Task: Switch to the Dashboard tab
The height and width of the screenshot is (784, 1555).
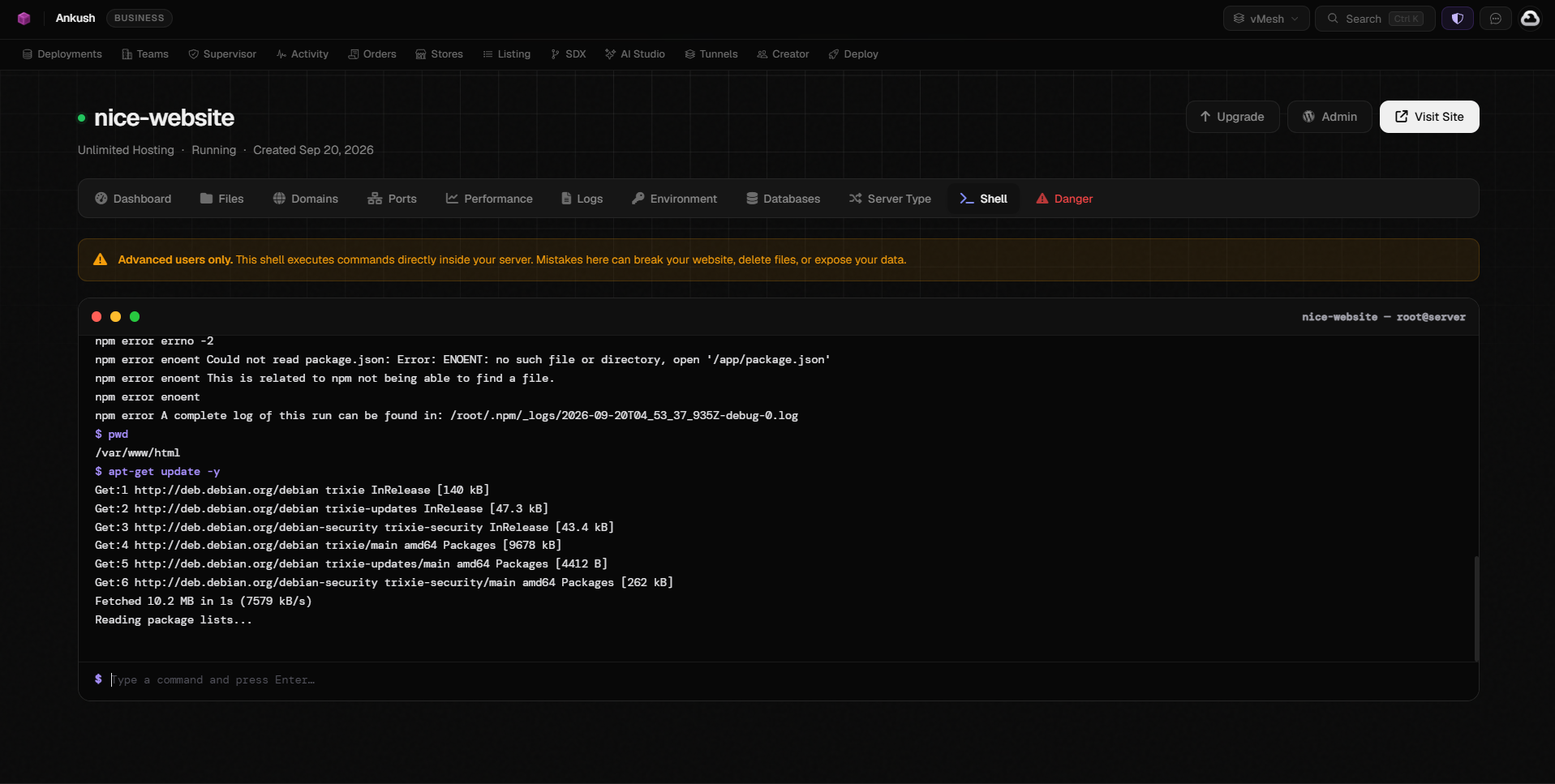Action: coord(133,199)
